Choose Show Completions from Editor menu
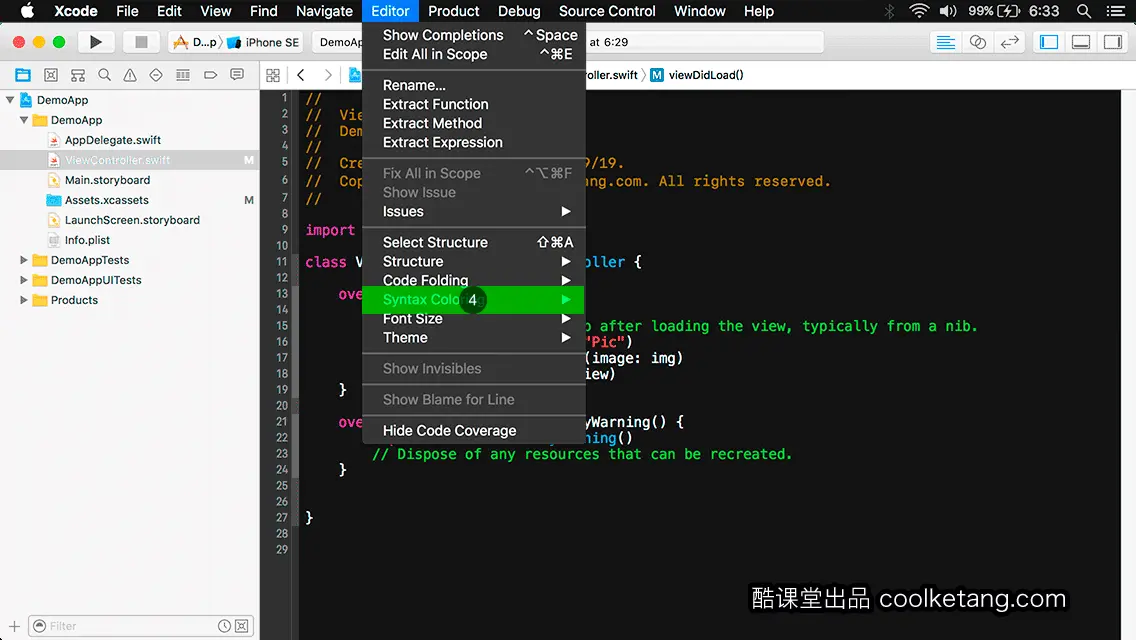Image resolution: width=1136 pixels, height=640 pixels. [x=473, y=35]
